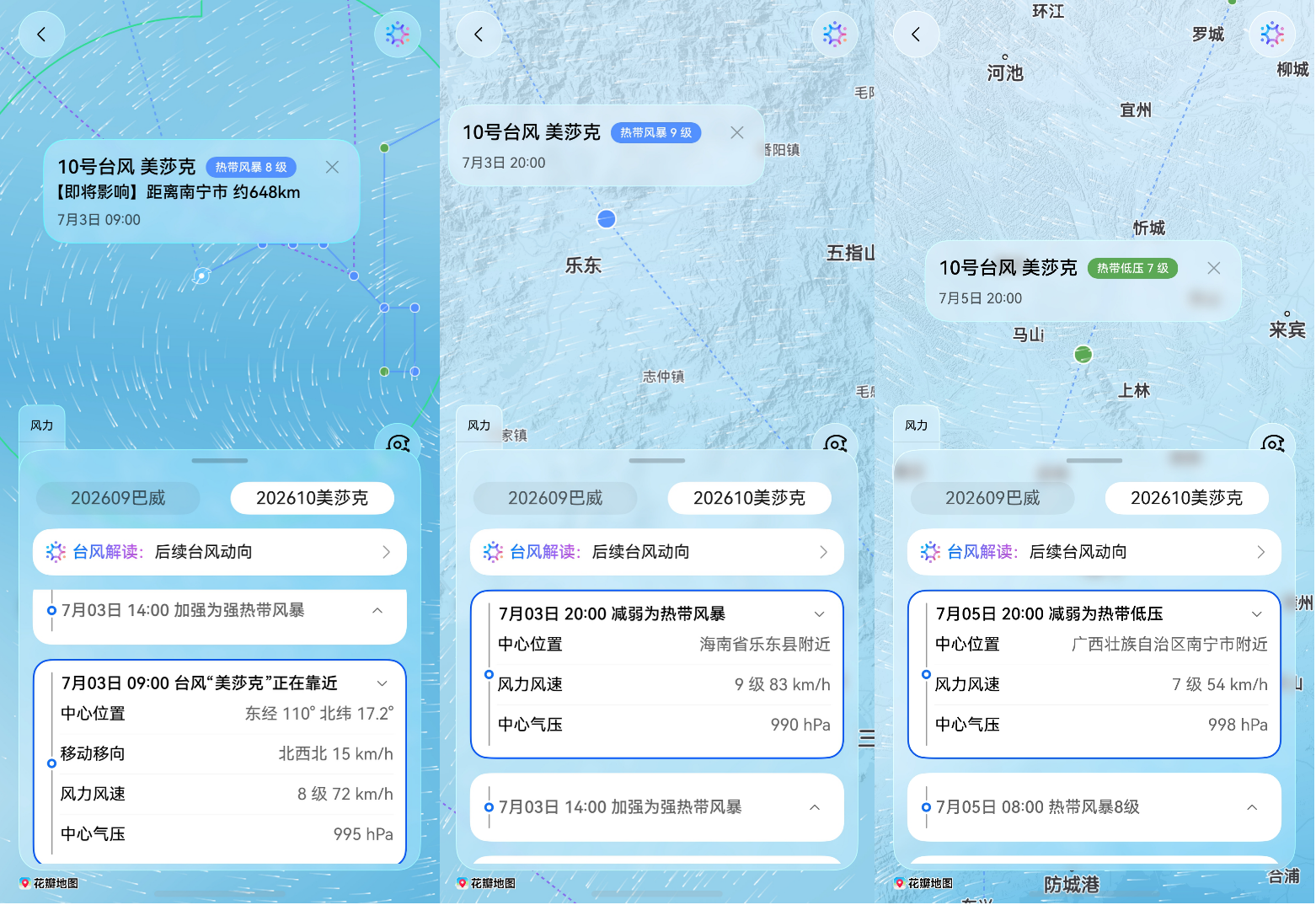Switch to 202609巴威 tab in middle screen
This screenshot has height=905, width=1316.
point(555,498)
